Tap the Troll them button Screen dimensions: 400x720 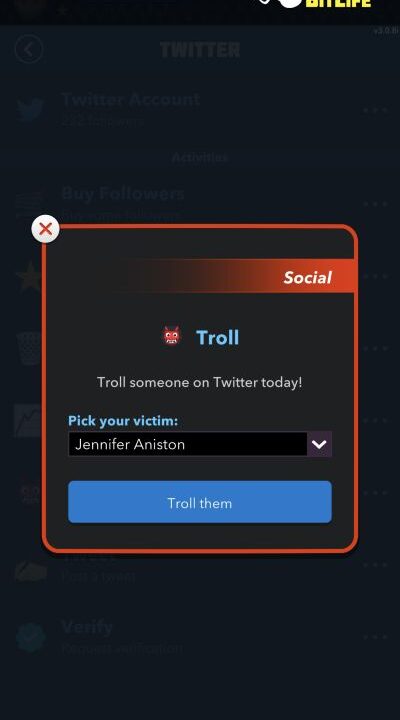click(200, 502)
